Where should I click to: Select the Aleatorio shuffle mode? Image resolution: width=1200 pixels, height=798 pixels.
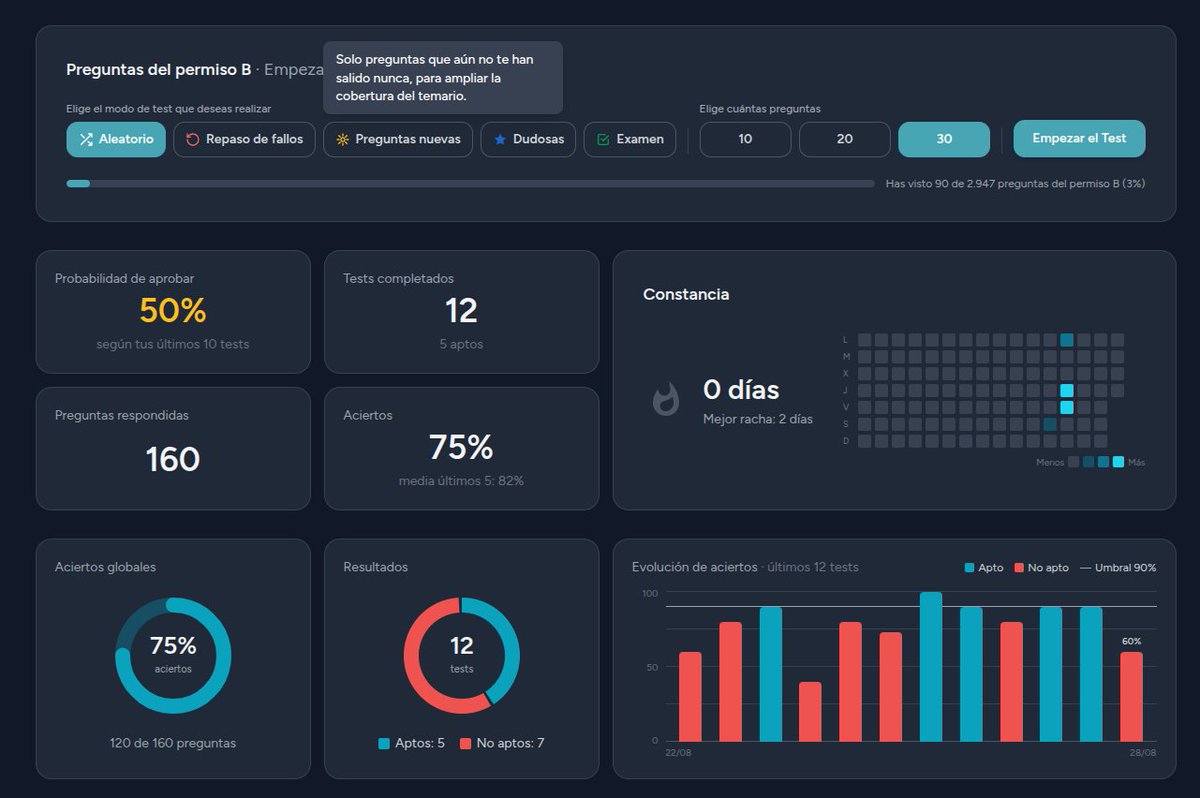point(116,139)
